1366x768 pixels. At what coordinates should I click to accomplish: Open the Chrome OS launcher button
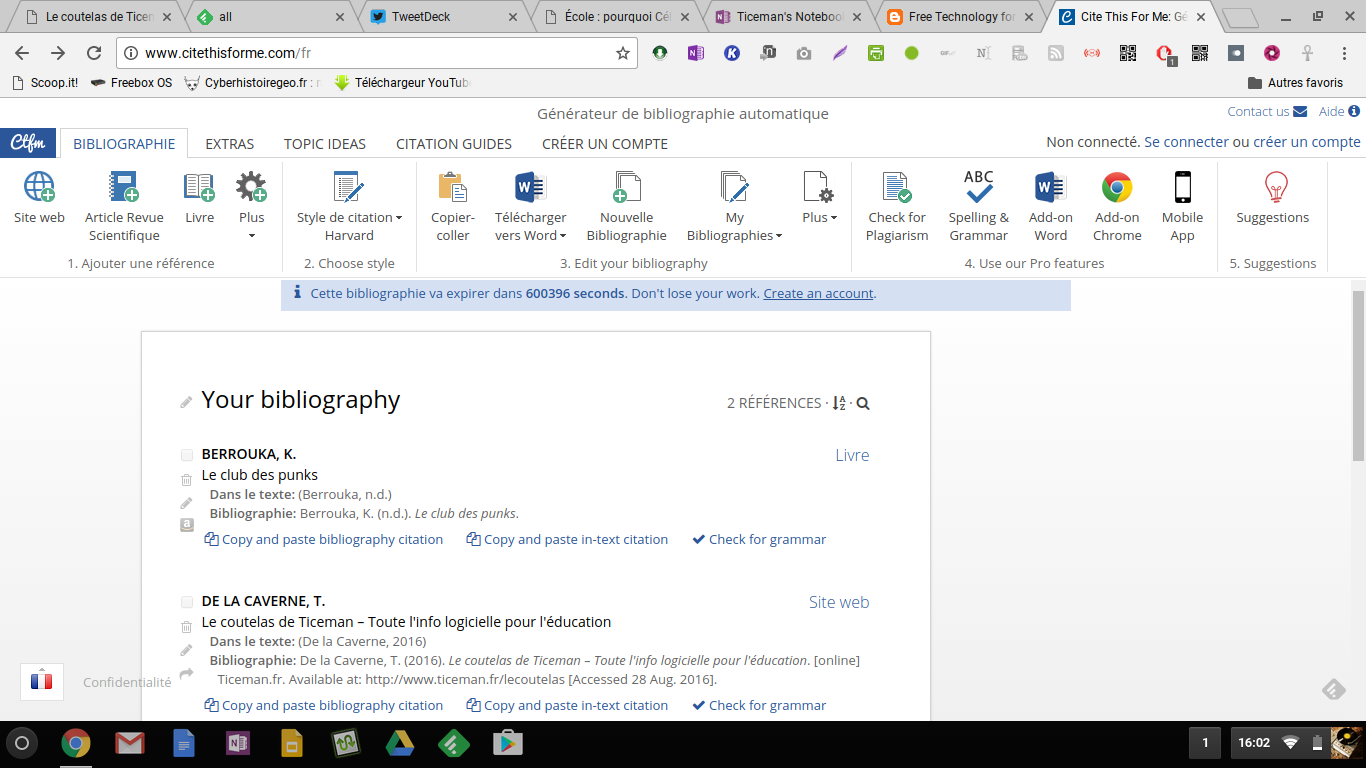click(22, 743)
